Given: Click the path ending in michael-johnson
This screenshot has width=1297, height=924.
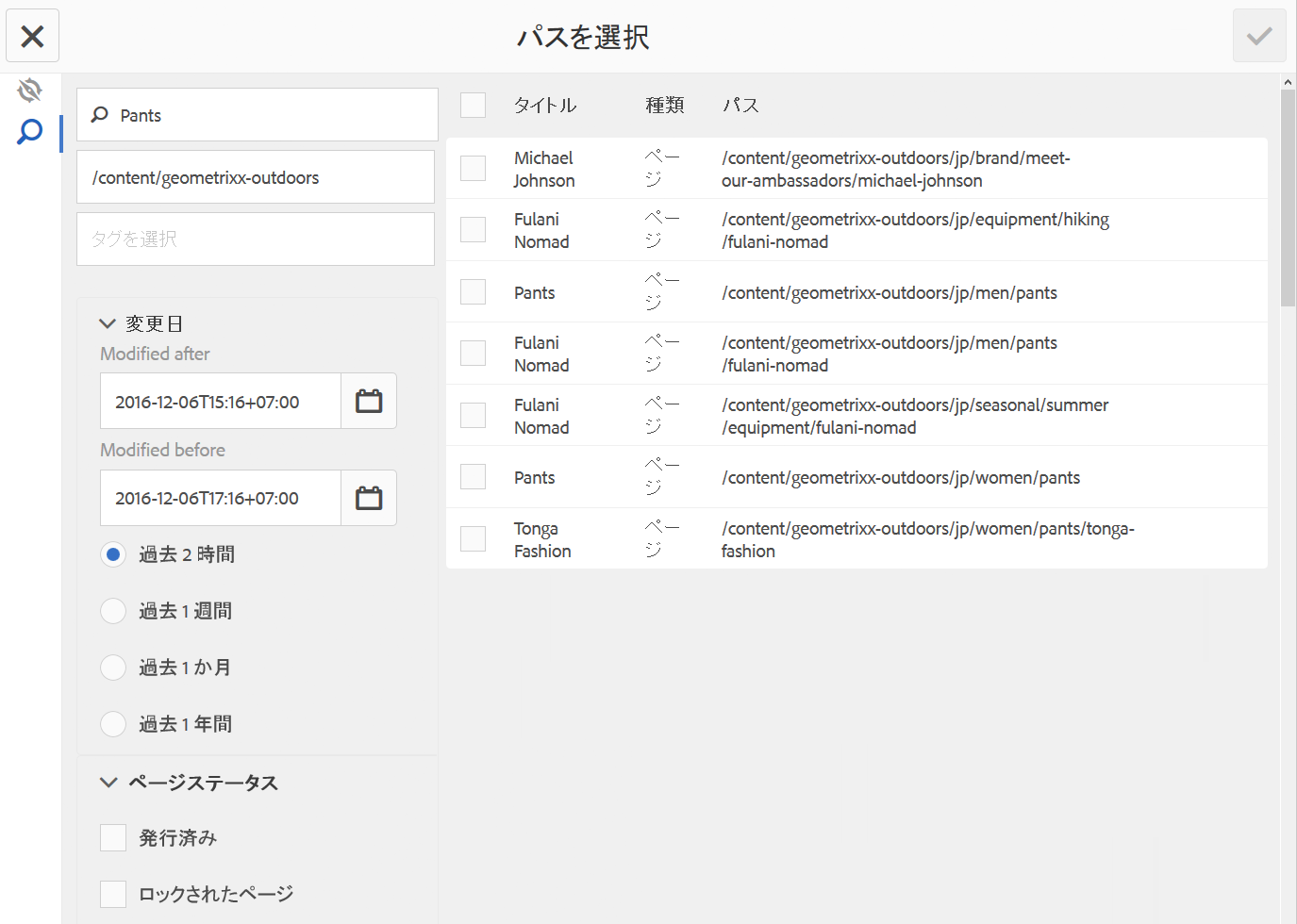Looking at the screenshot, I should [896, 169].
